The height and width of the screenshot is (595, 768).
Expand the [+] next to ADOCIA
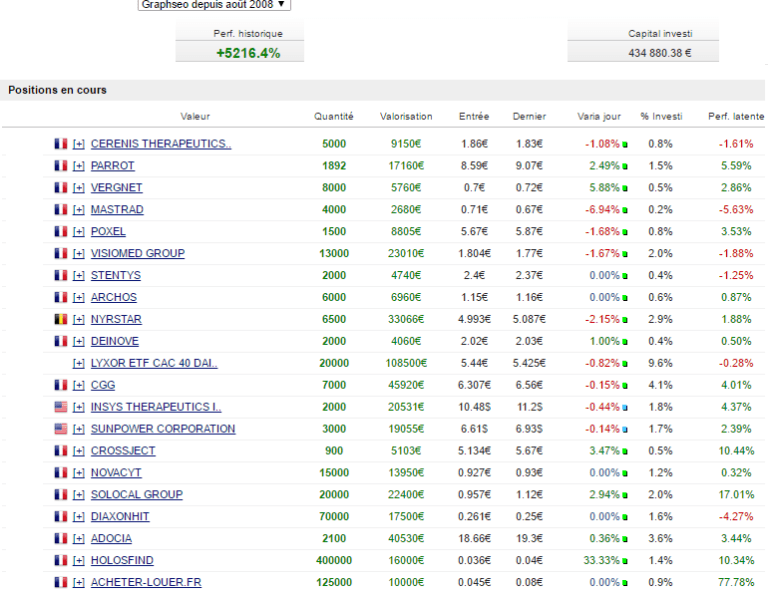[79, 539]
